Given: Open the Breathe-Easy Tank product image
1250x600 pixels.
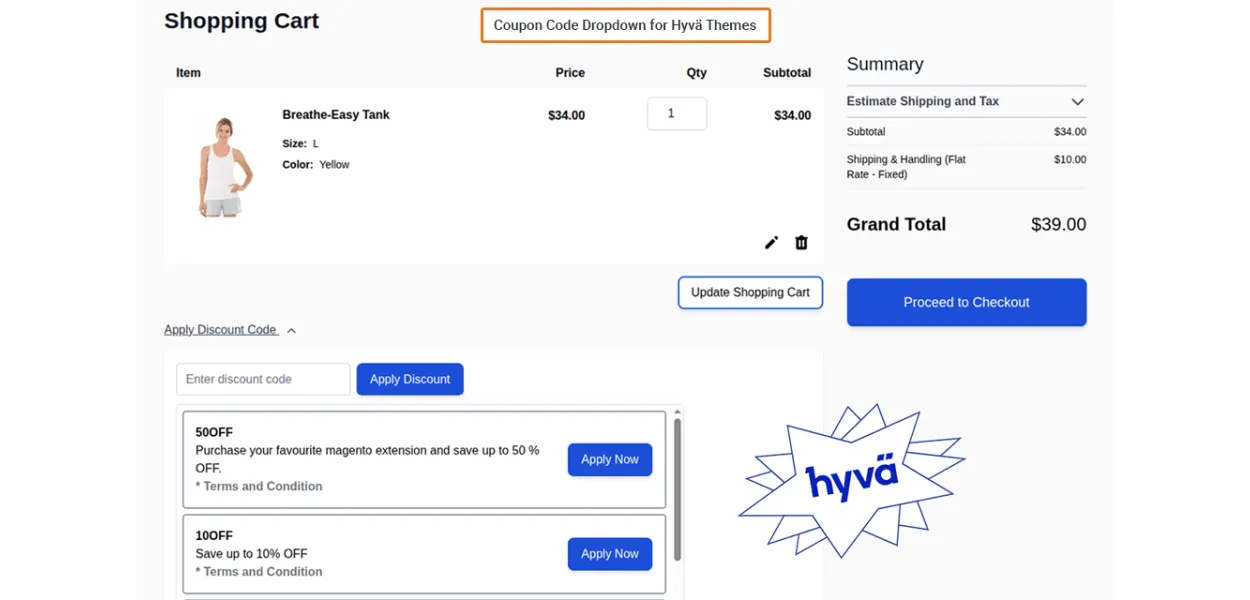Looking at the screenshot, I should pos(224,166).
